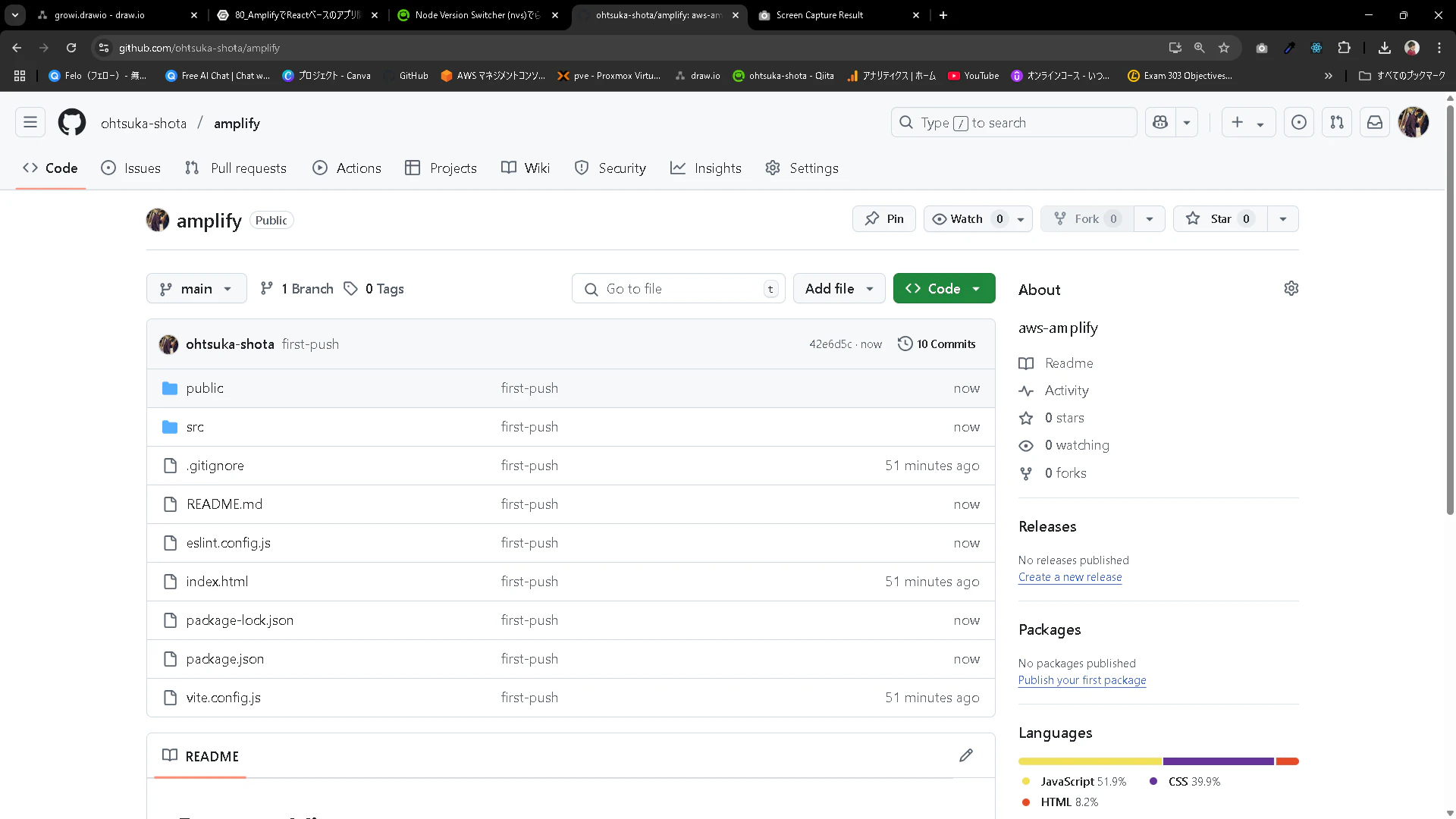
Task: Star the amplify repository
Action: [1220, 219]
